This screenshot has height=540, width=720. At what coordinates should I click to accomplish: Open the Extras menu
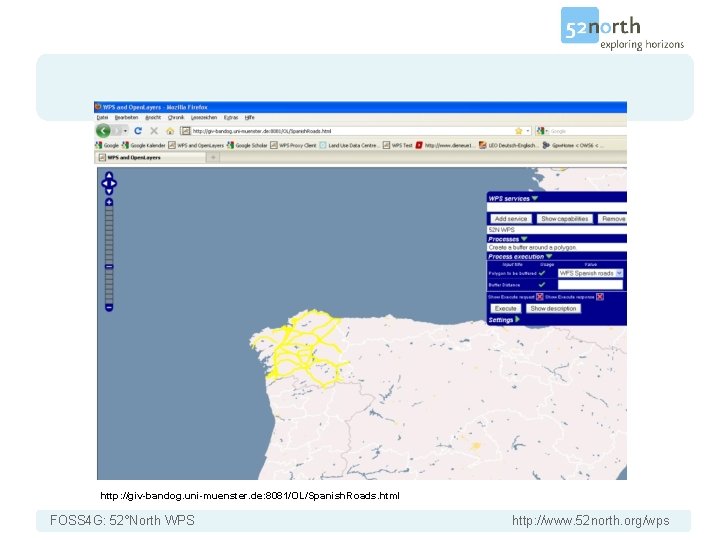tap(231, 118)
